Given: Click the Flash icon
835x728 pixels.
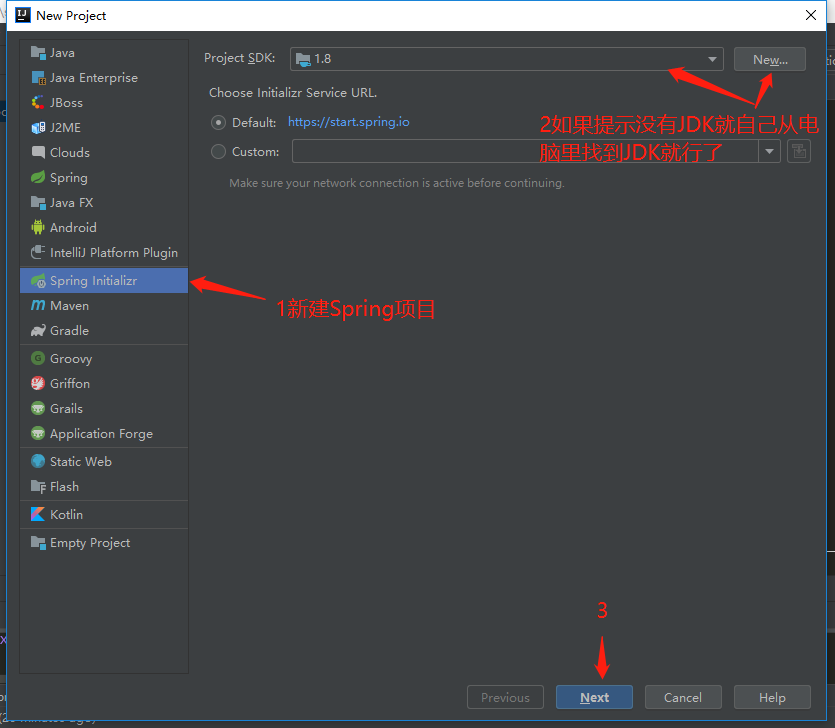Looking at the screenshot, I should 38,487.
